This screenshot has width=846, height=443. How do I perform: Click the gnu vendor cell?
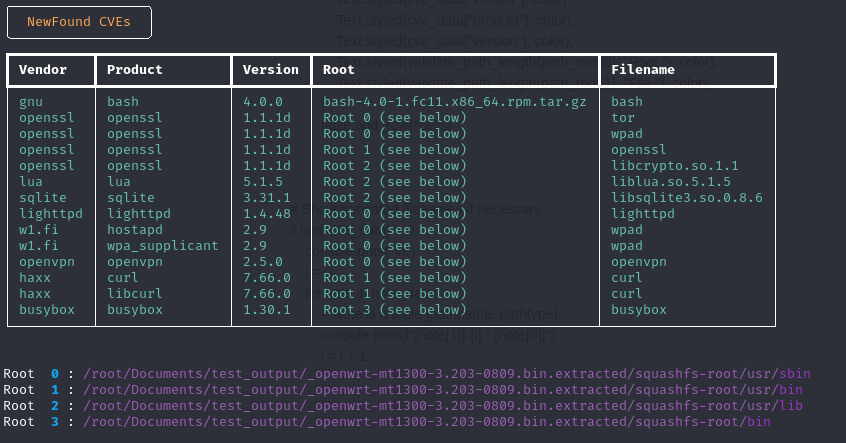pyautogui.click(x=31, y=102)
